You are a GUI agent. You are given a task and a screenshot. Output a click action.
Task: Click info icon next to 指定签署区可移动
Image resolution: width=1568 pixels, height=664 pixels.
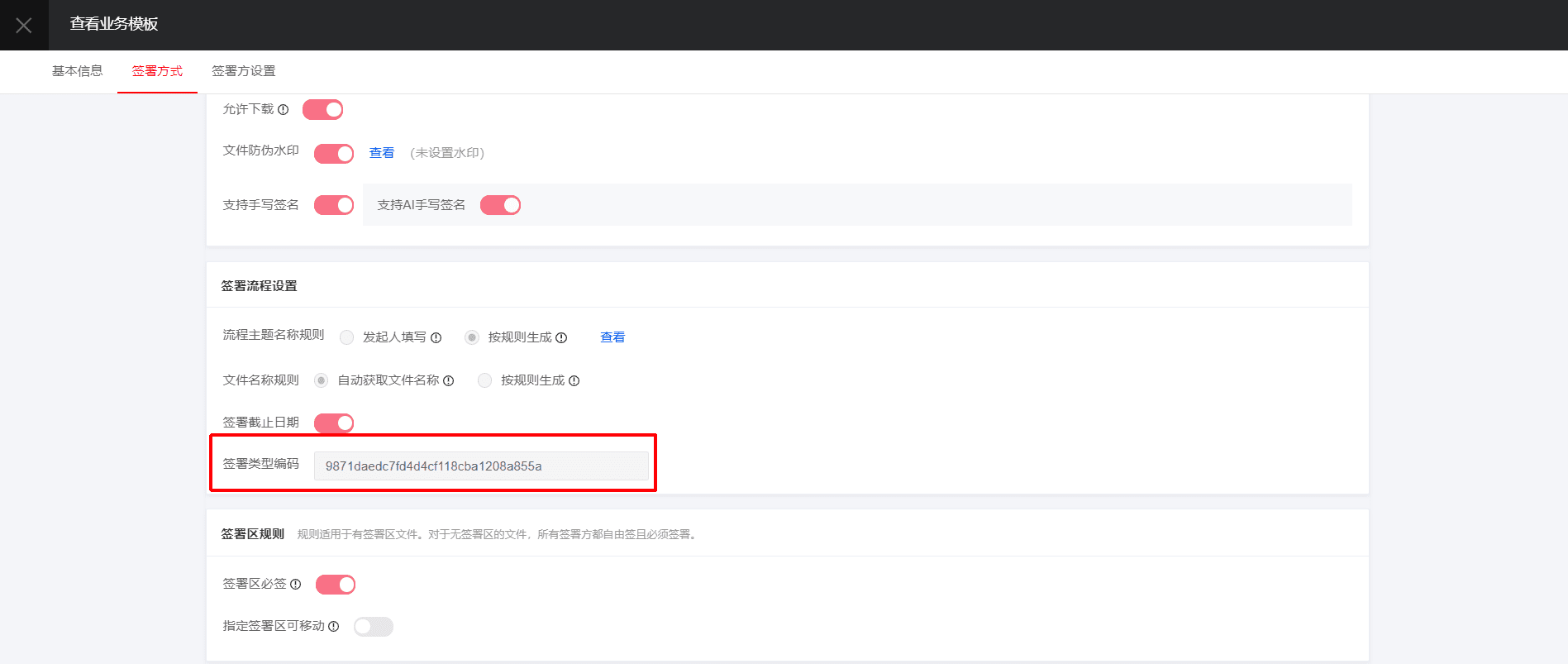coord(334,626)
